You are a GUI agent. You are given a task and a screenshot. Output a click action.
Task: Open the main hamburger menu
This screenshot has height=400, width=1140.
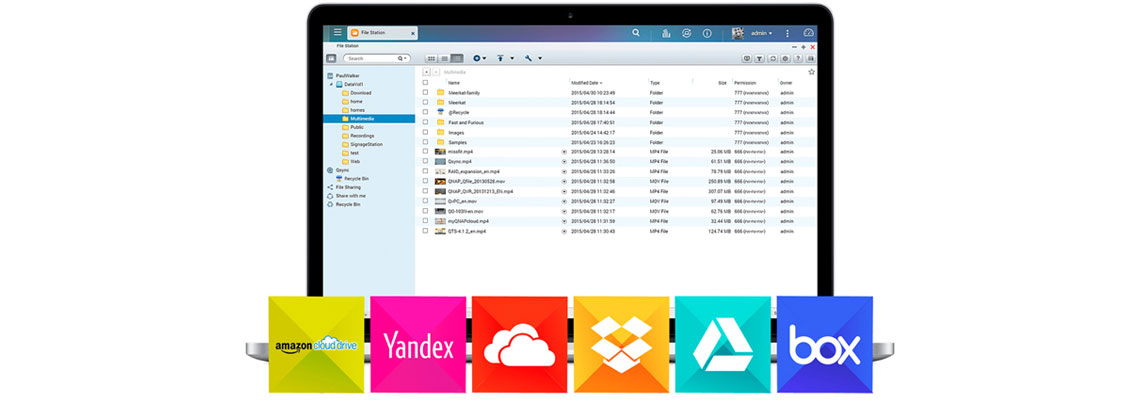click(337, 32)
